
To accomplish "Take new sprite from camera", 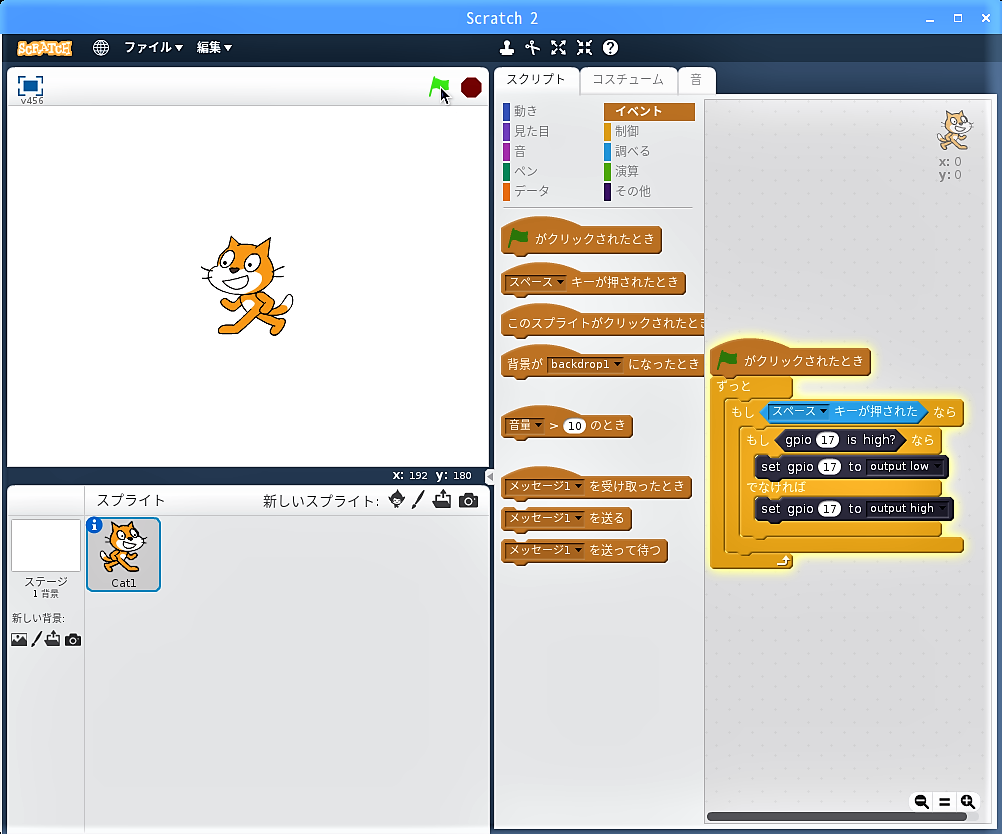I will (468, 500).
